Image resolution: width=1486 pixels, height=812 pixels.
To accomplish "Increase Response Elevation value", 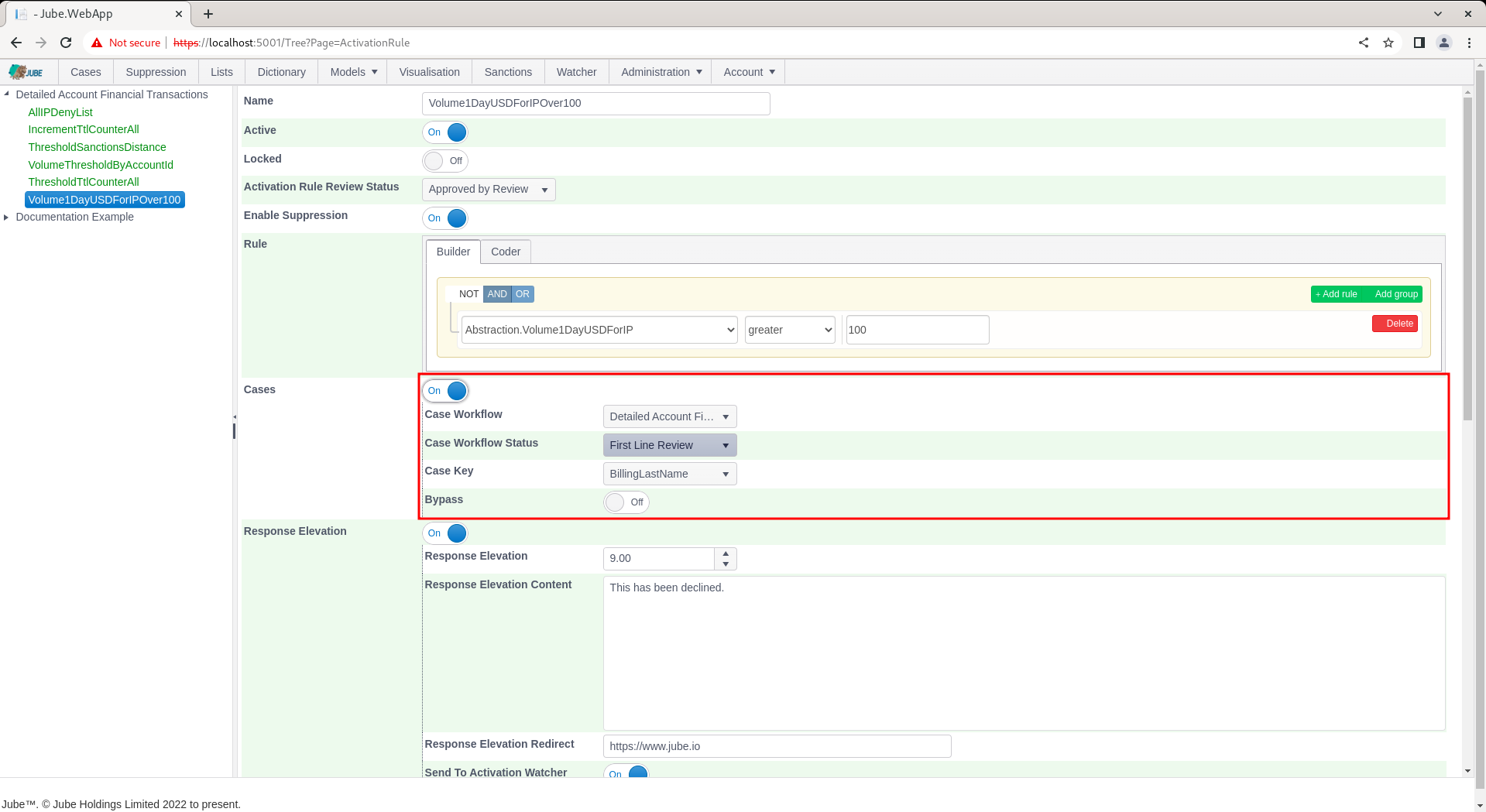I will 726,553.
